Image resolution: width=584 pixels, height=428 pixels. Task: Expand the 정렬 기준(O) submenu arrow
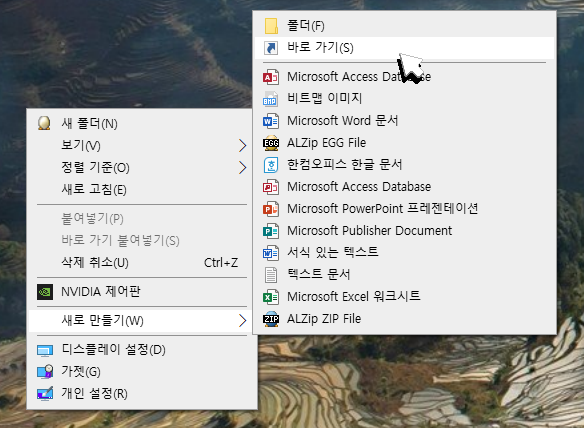click(x=242, y=168)
